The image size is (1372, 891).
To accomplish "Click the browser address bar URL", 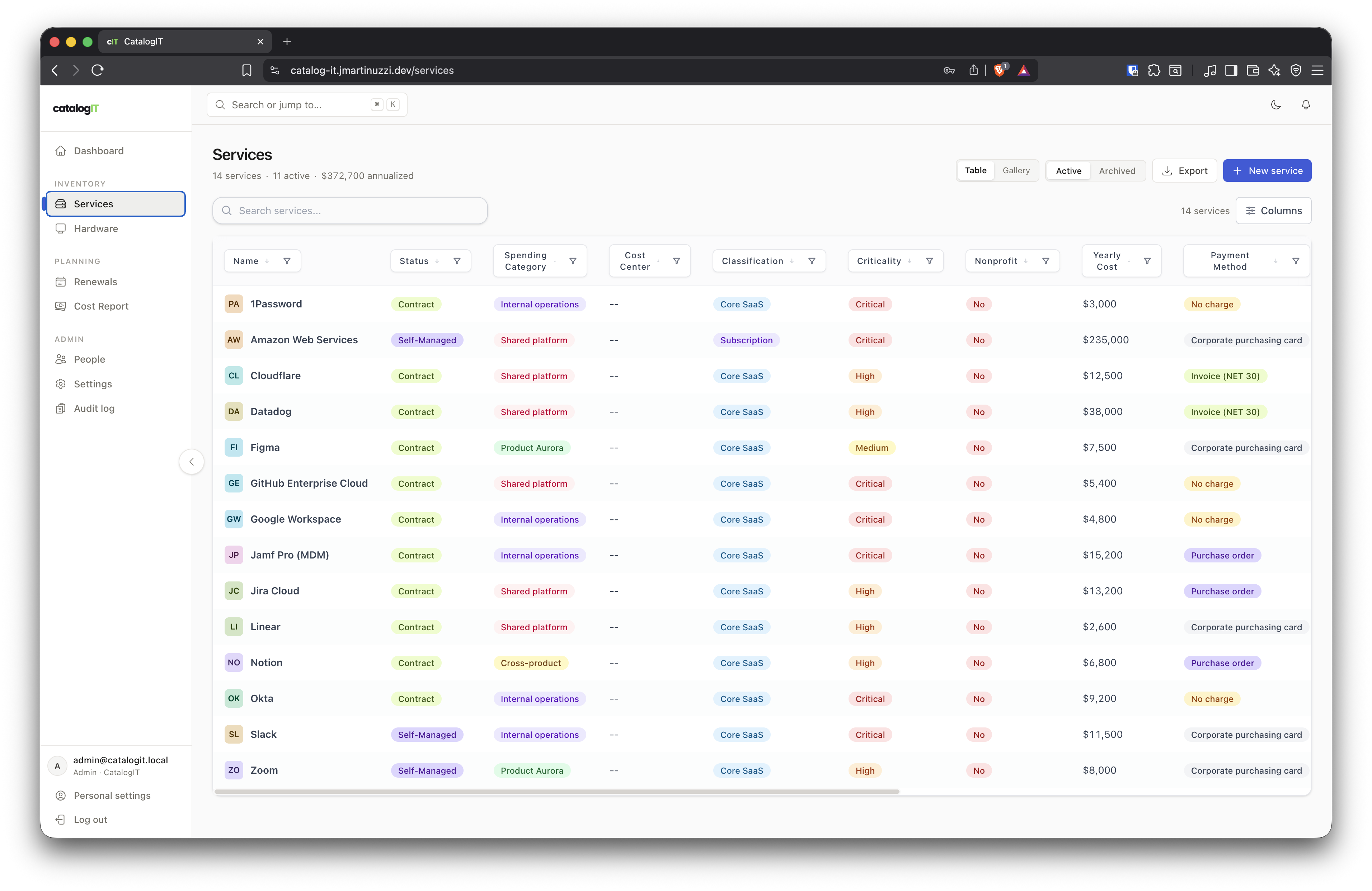I will 372,70.
